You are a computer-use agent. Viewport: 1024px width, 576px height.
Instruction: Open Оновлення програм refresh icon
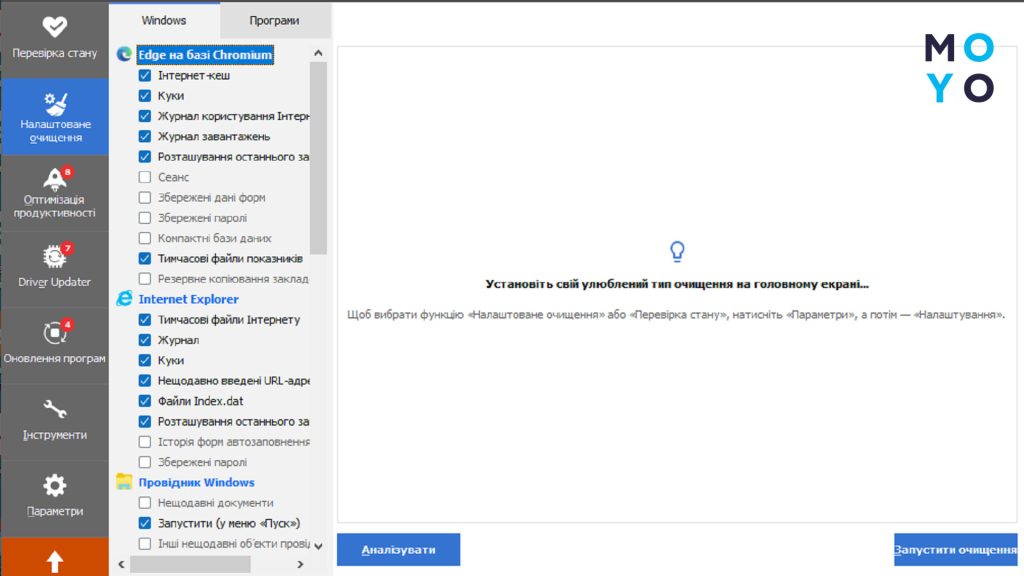click(x=54, y=332)
